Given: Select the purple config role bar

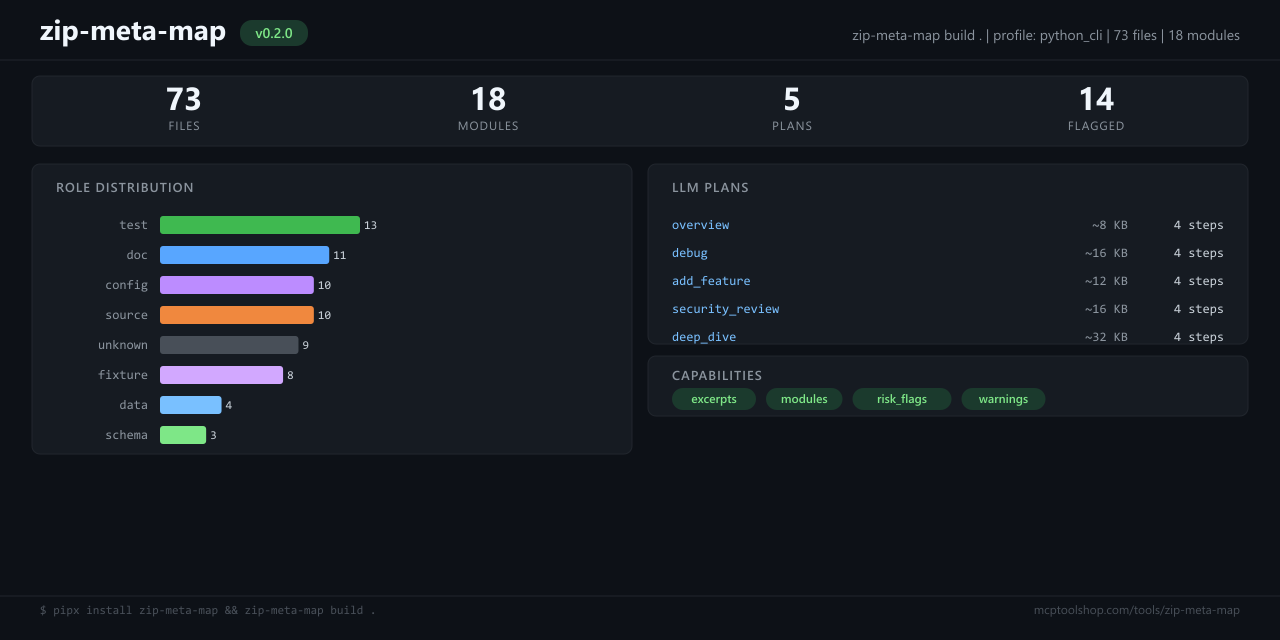Looking at the screenshot, I should tap(236, 285).
